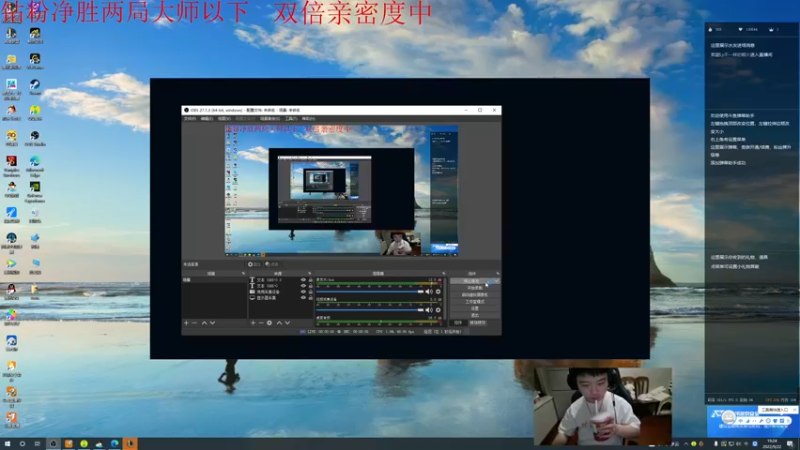The image size is (800, 450).
Task: Open the Windows Start menu
Action: point(7,444)
